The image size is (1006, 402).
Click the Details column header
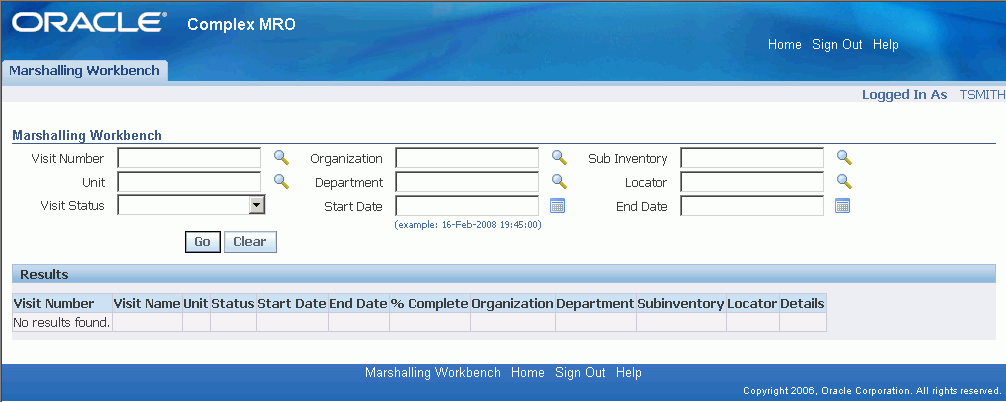point(802,303)
